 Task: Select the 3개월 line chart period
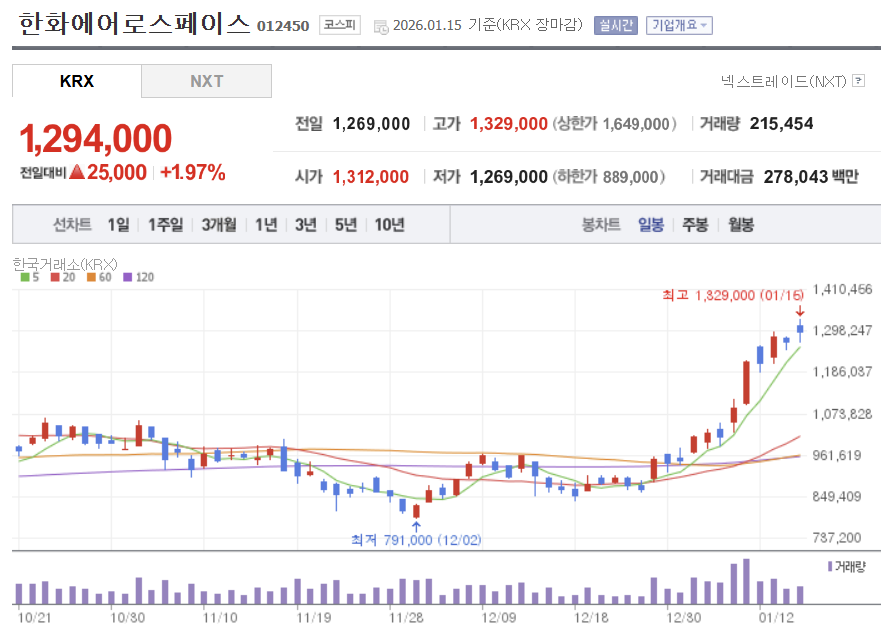219,225
